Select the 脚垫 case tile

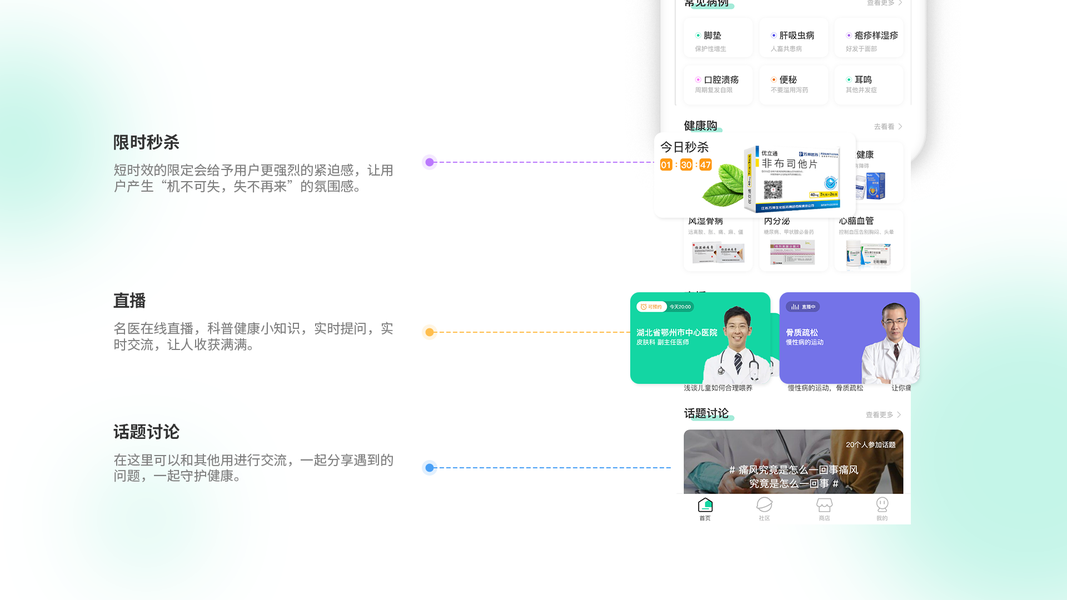pyautogui.click(x=719, y=40)
